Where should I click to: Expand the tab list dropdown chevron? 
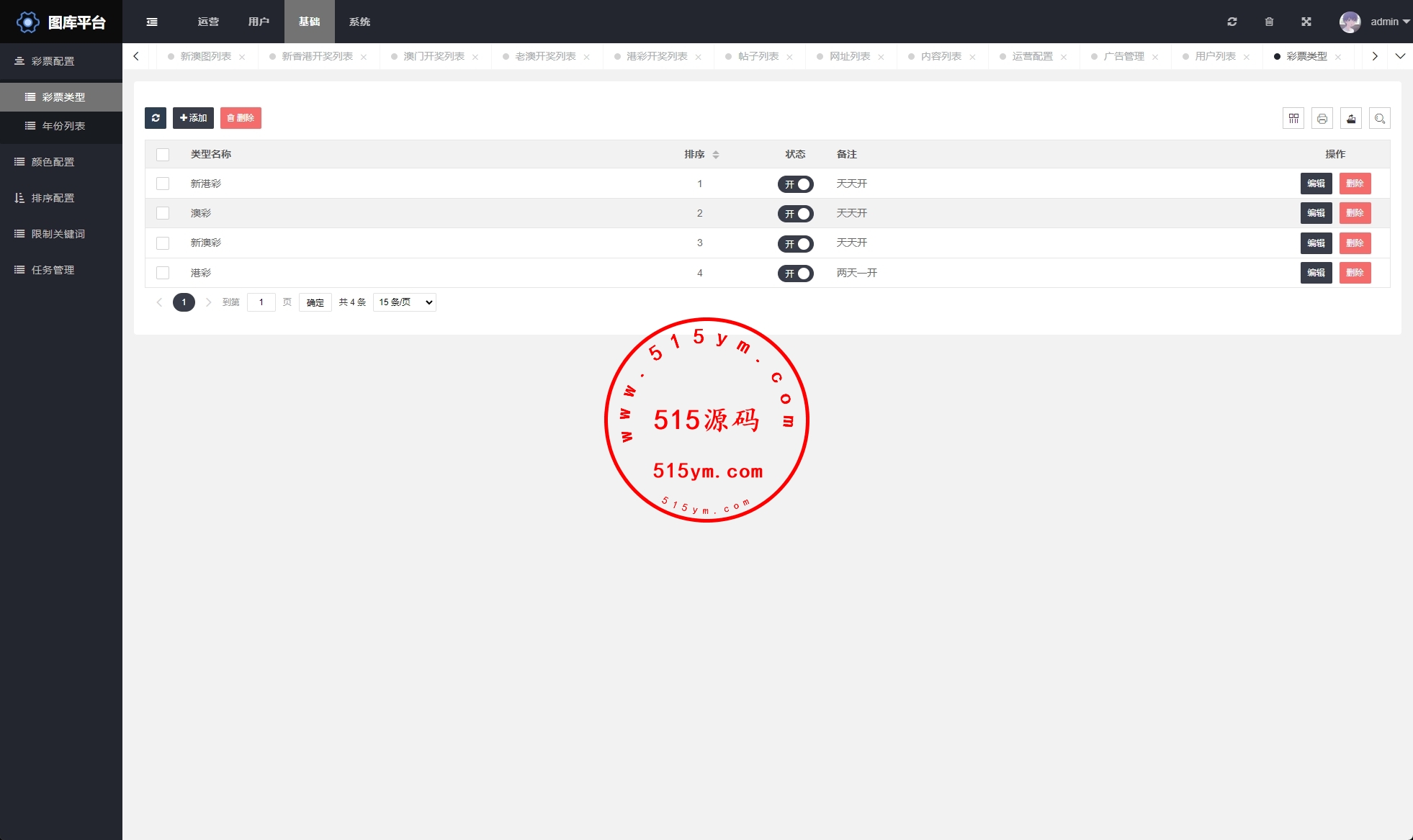coord(1400,56)
